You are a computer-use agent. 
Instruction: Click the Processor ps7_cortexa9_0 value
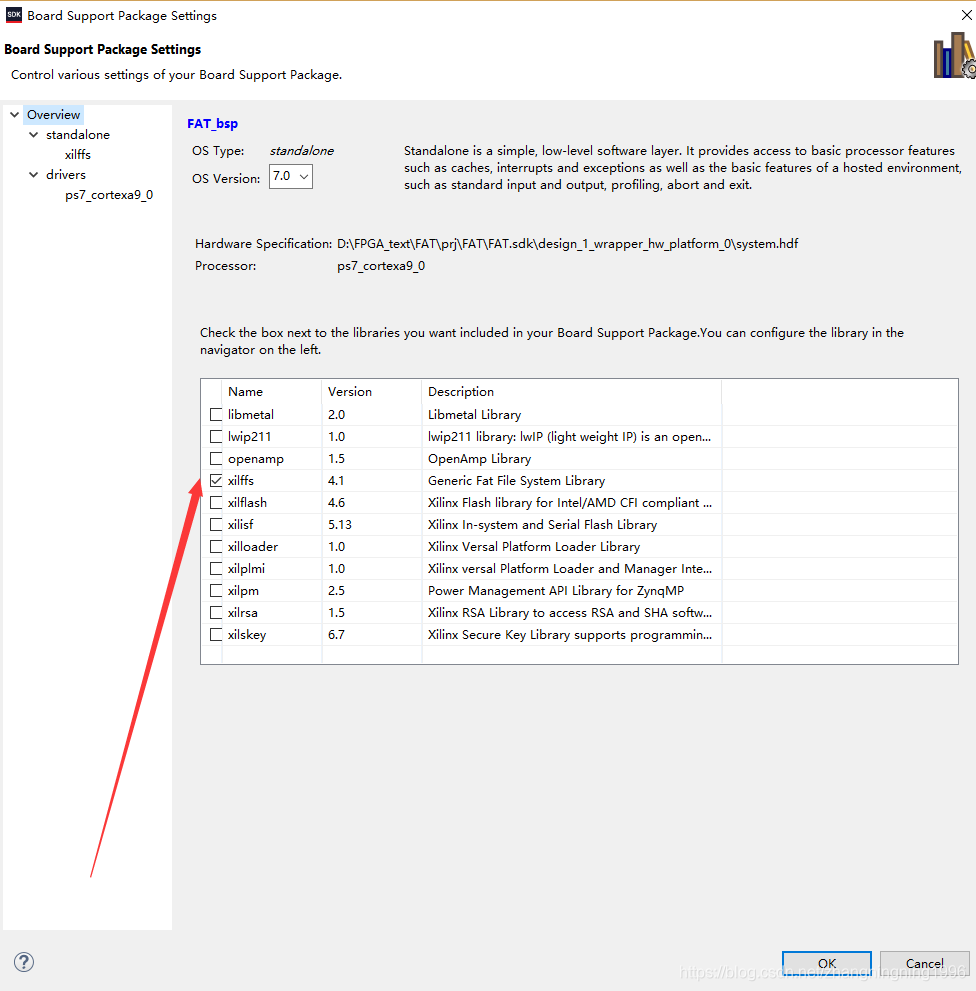[381, 266]
